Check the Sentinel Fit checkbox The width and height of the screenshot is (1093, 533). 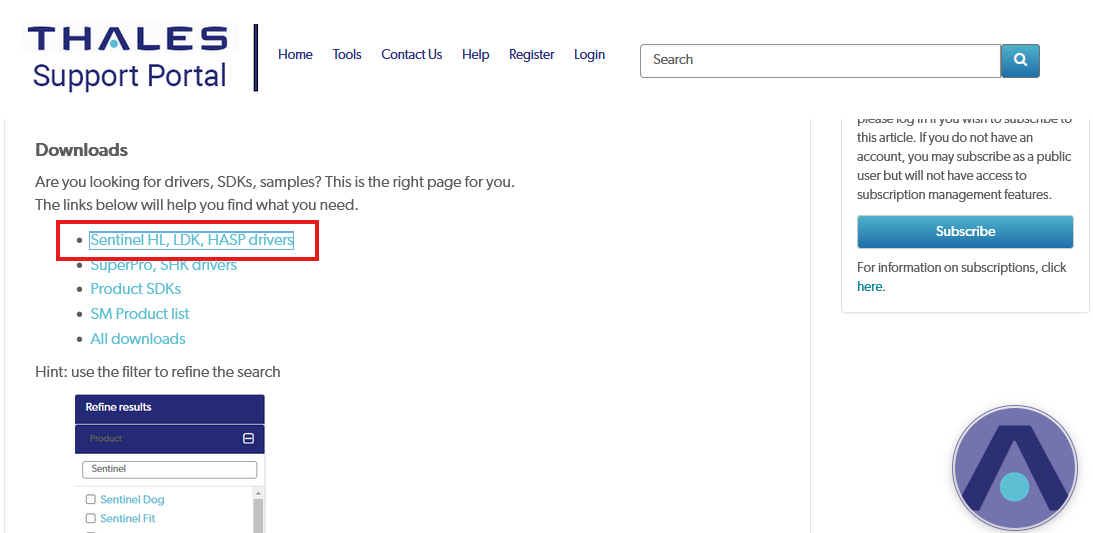[x=90, y=518]
